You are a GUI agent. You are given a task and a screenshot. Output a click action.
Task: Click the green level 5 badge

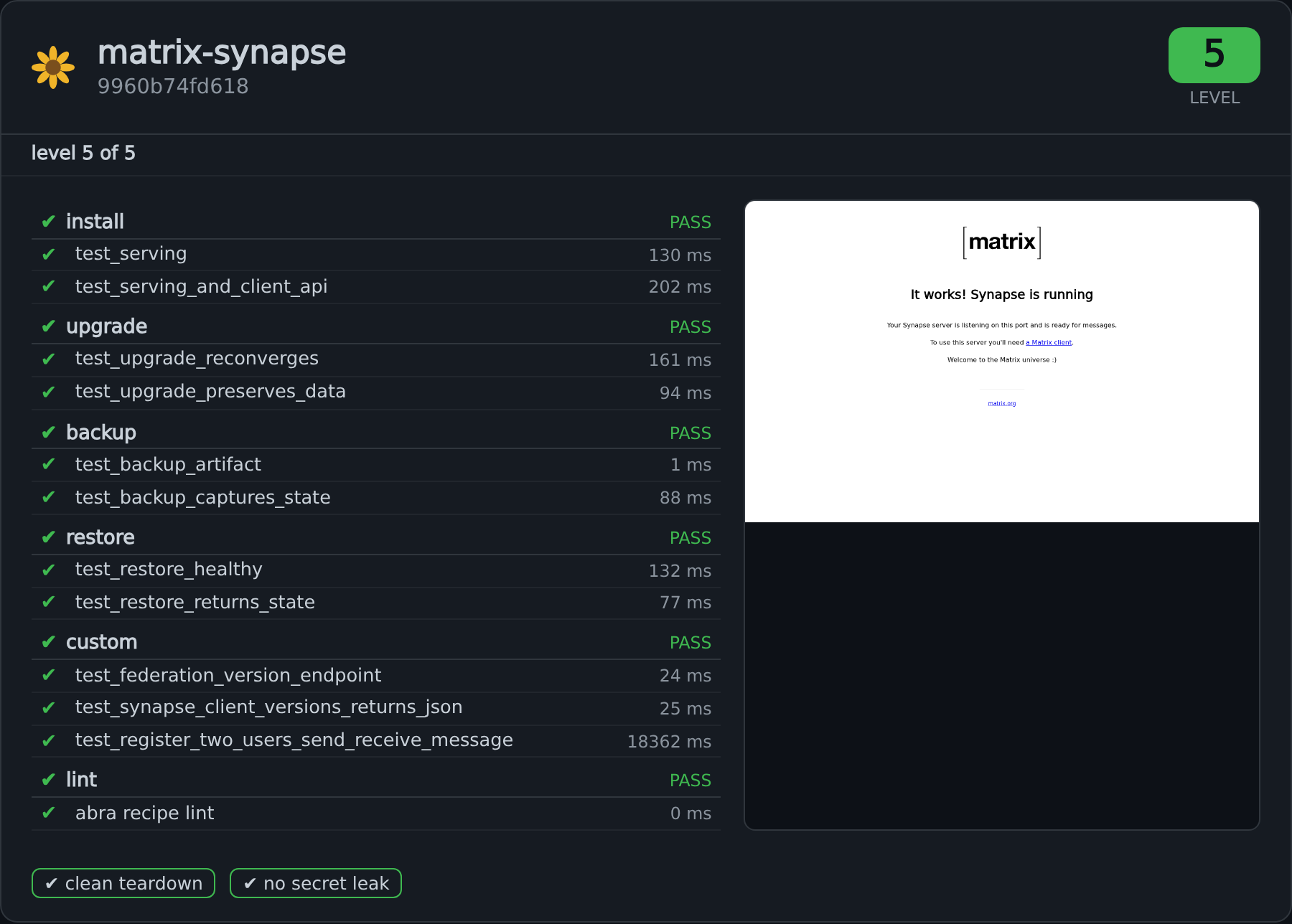coord(1214,55)
